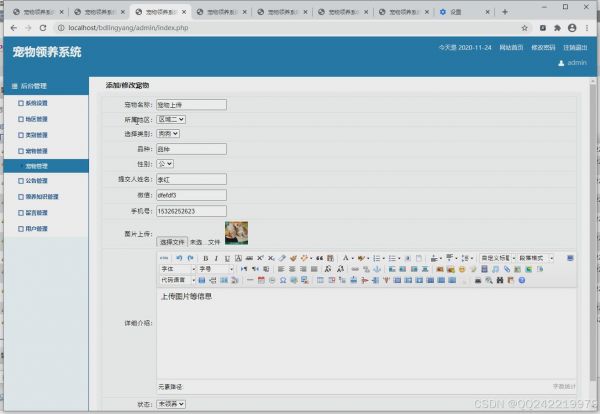
Task: Insert date with the calendar icon
Action: 261,280
